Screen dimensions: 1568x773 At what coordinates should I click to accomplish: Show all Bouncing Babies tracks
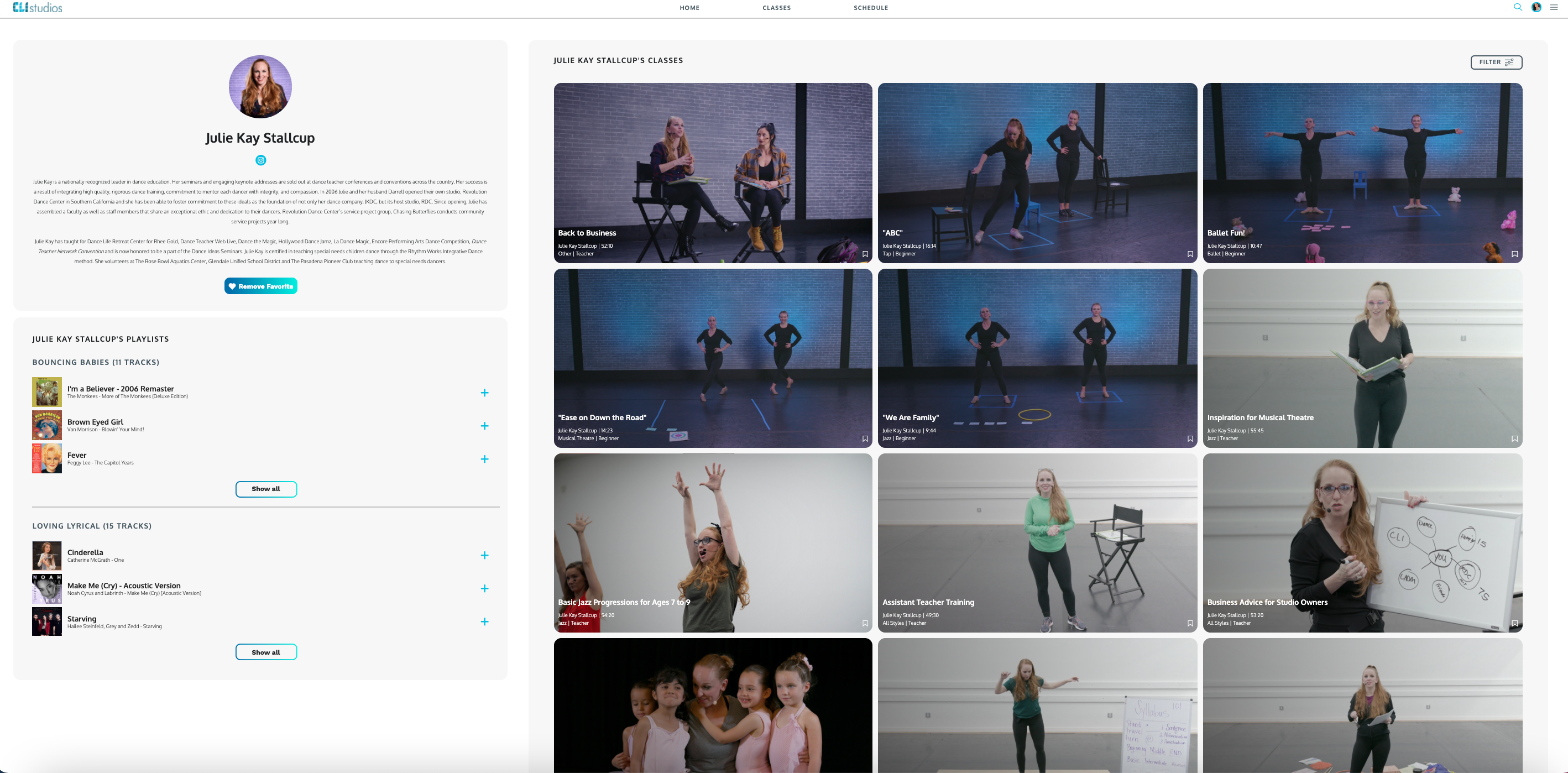[266, 489]
